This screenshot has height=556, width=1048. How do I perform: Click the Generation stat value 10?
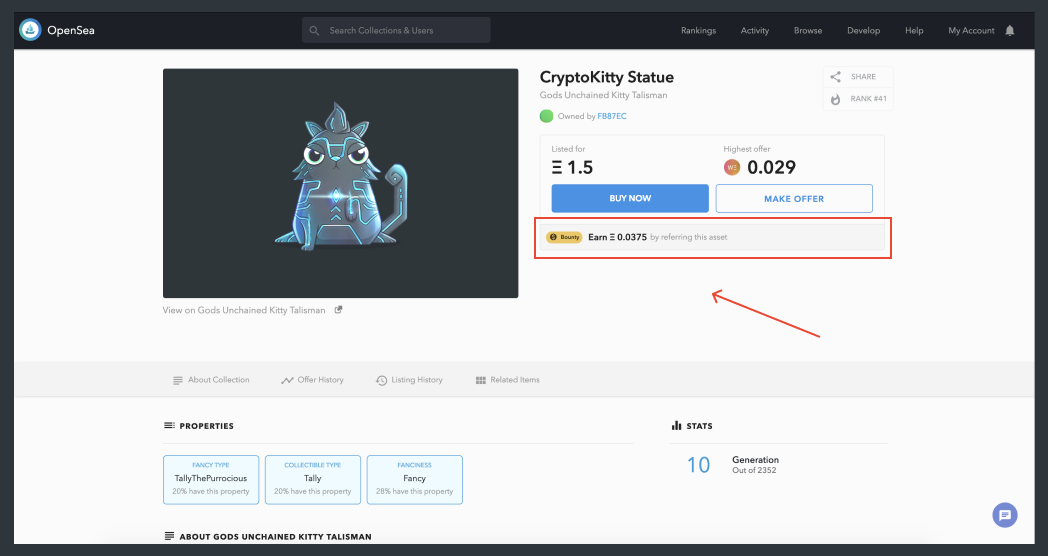pos(698,465)
